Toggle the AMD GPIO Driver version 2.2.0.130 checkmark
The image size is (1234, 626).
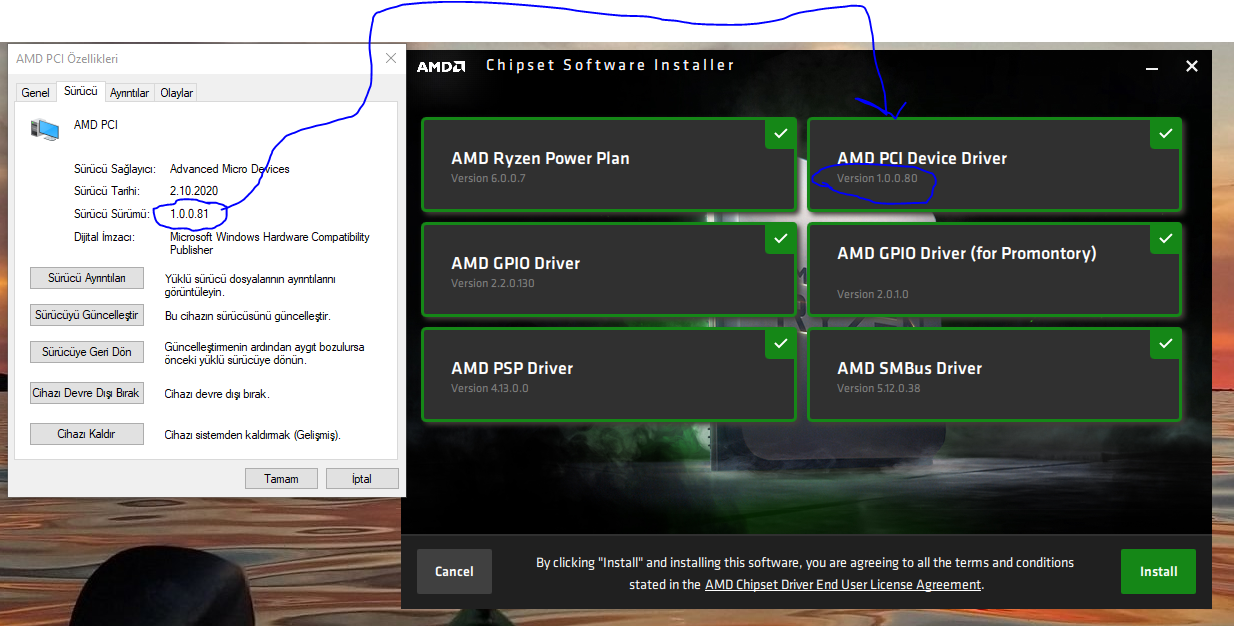(780, 238)
